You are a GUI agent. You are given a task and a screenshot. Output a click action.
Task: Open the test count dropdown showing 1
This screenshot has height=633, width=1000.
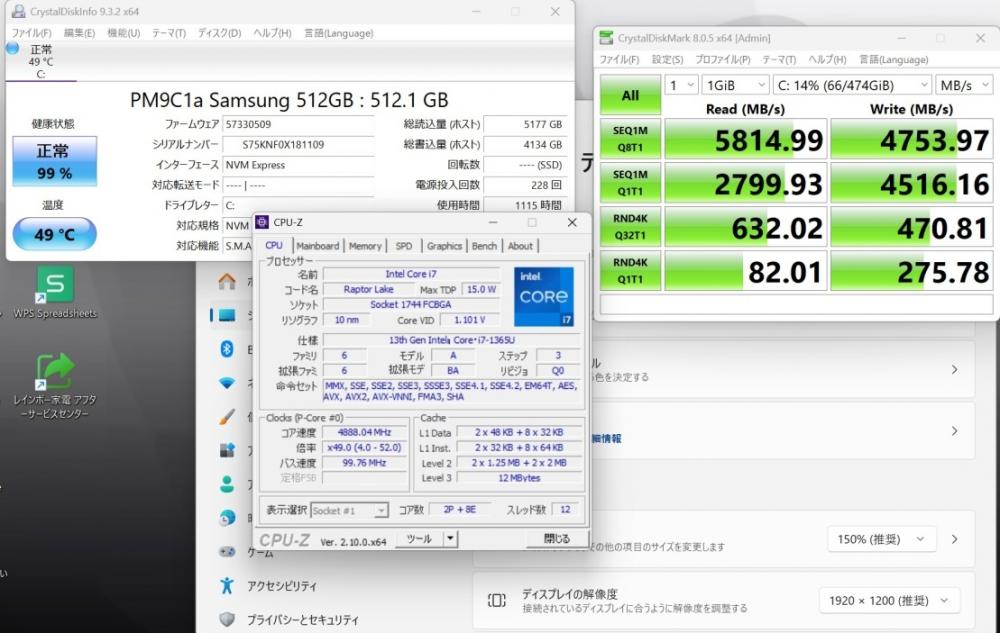[680, 85]
